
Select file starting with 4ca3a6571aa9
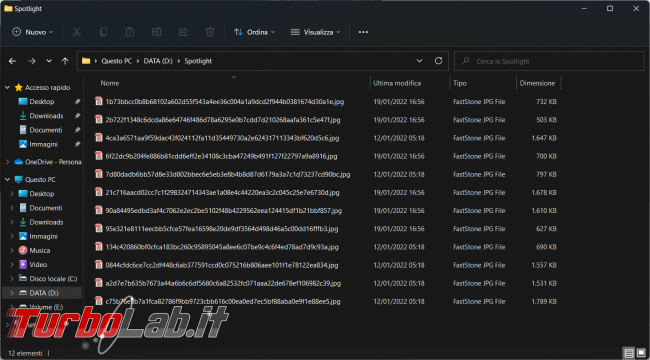coord(222,138)
